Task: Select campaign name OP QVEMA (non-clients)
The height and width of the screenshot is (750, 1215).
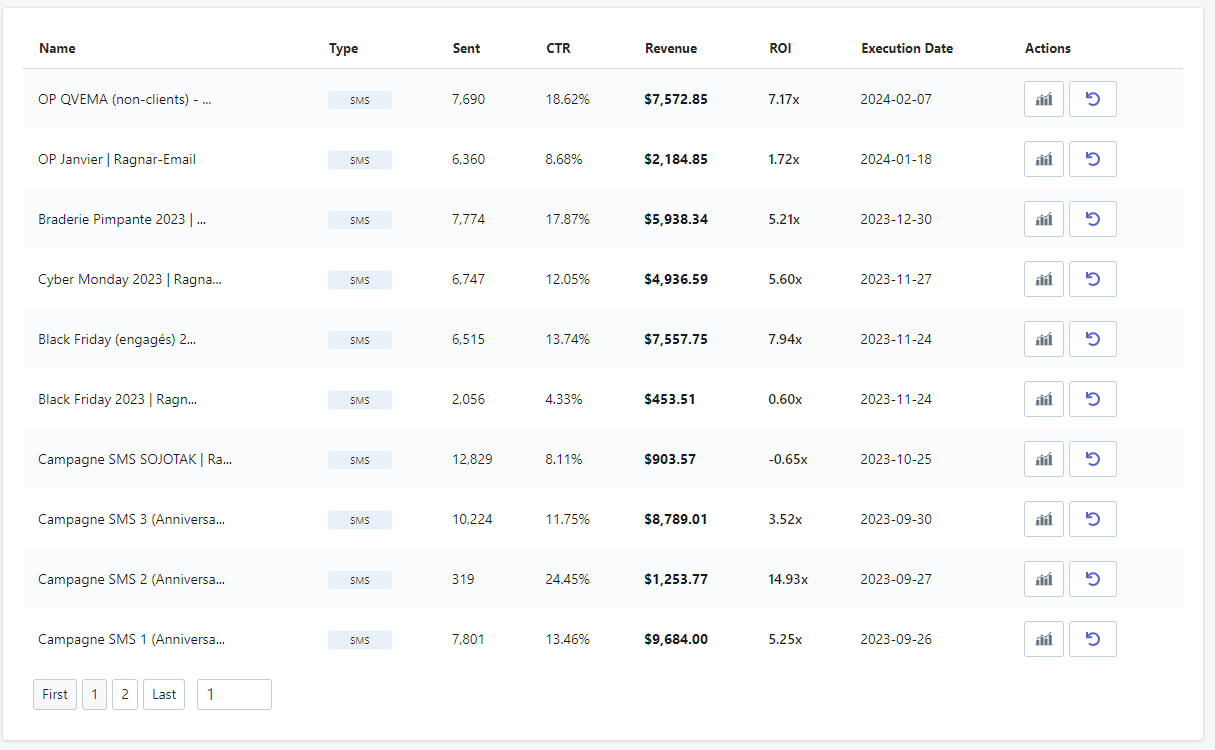Action: [x=125, y=99]
